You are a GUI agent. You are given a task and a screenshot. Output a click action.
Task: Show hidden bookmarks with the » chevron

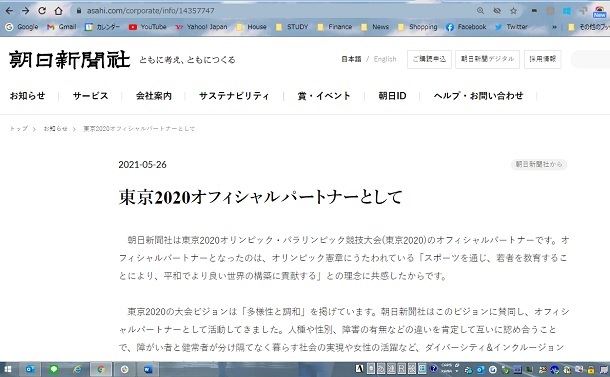[554, 27]
